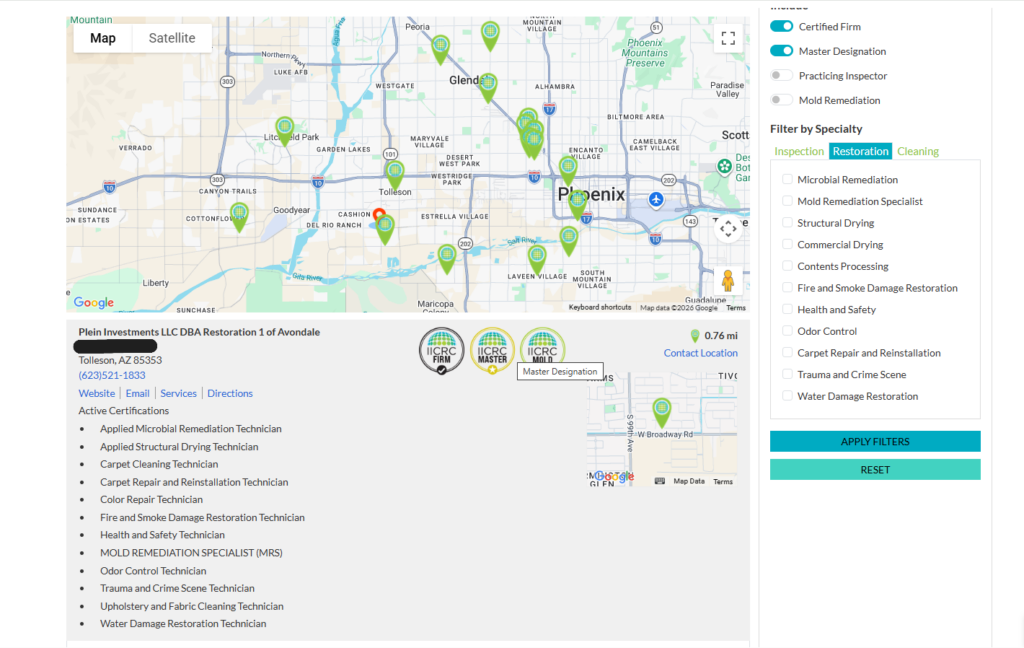
Task: Call the (623)521-1833 phone link
Action: coord(112,375)
